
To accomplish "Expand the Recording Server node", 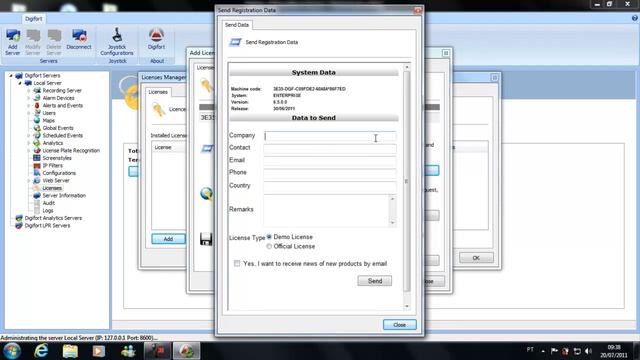I will click(29, 91).
